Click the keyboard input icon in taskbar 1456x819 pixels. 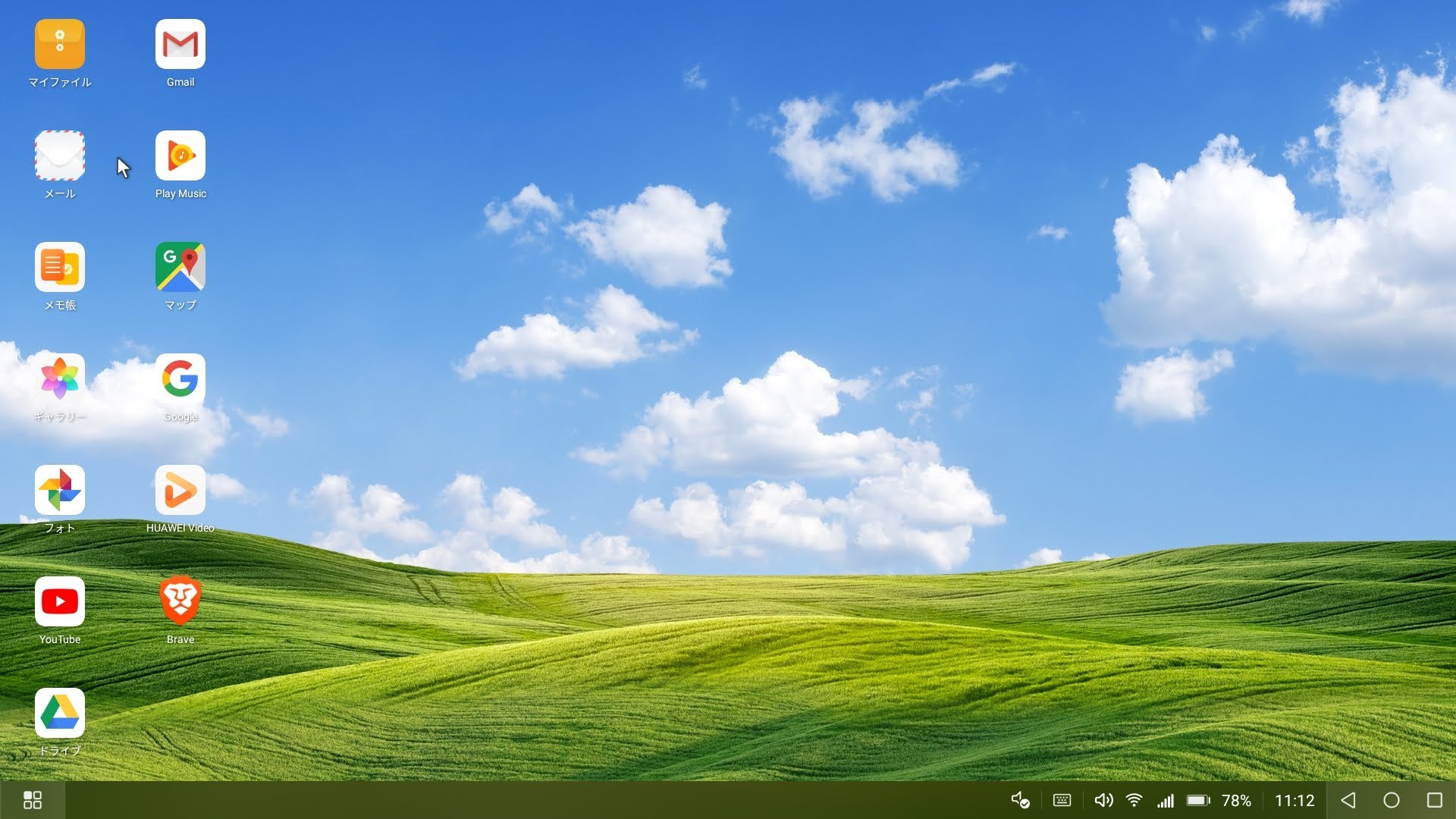coord(1062,800)
